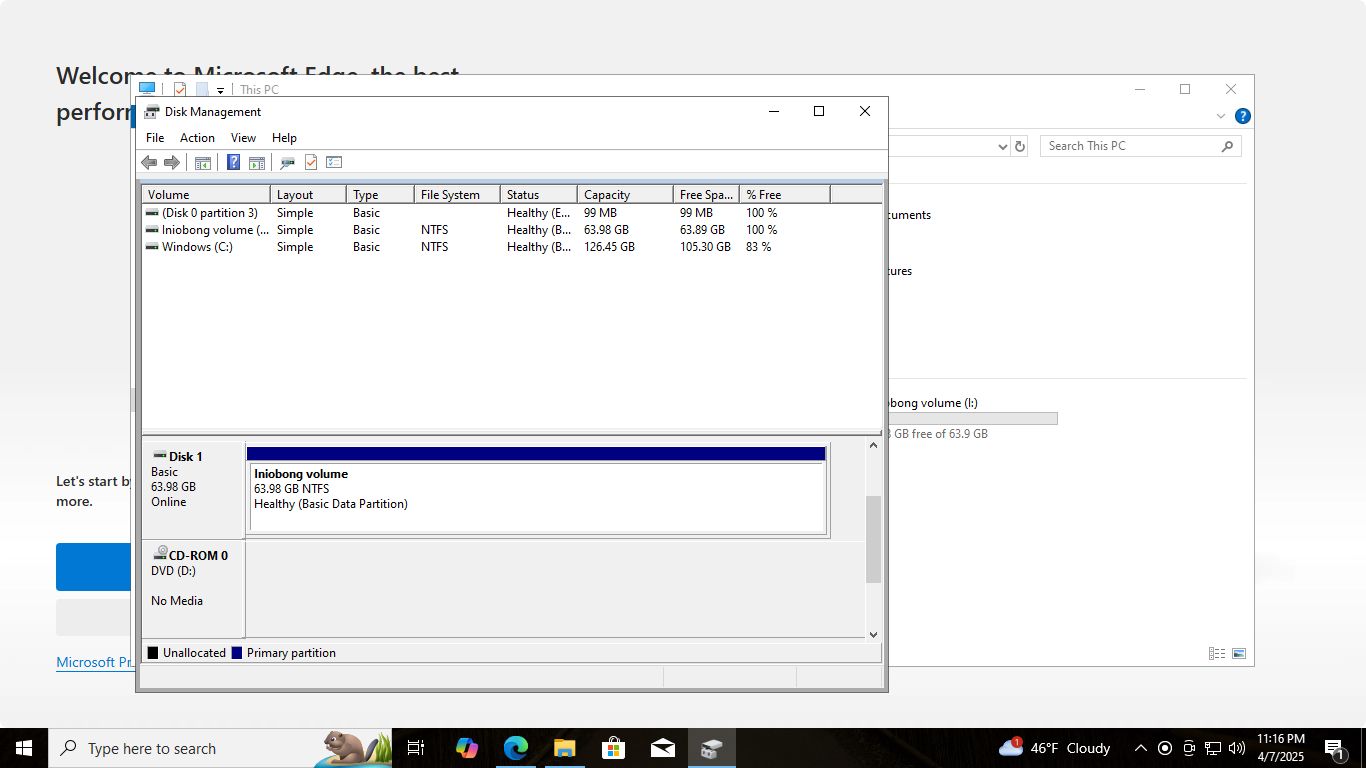Click the Properties checkmark icon in This PC quick access toolbar
The height and width of the screenshot is (768, 1366).
point(180,89)
